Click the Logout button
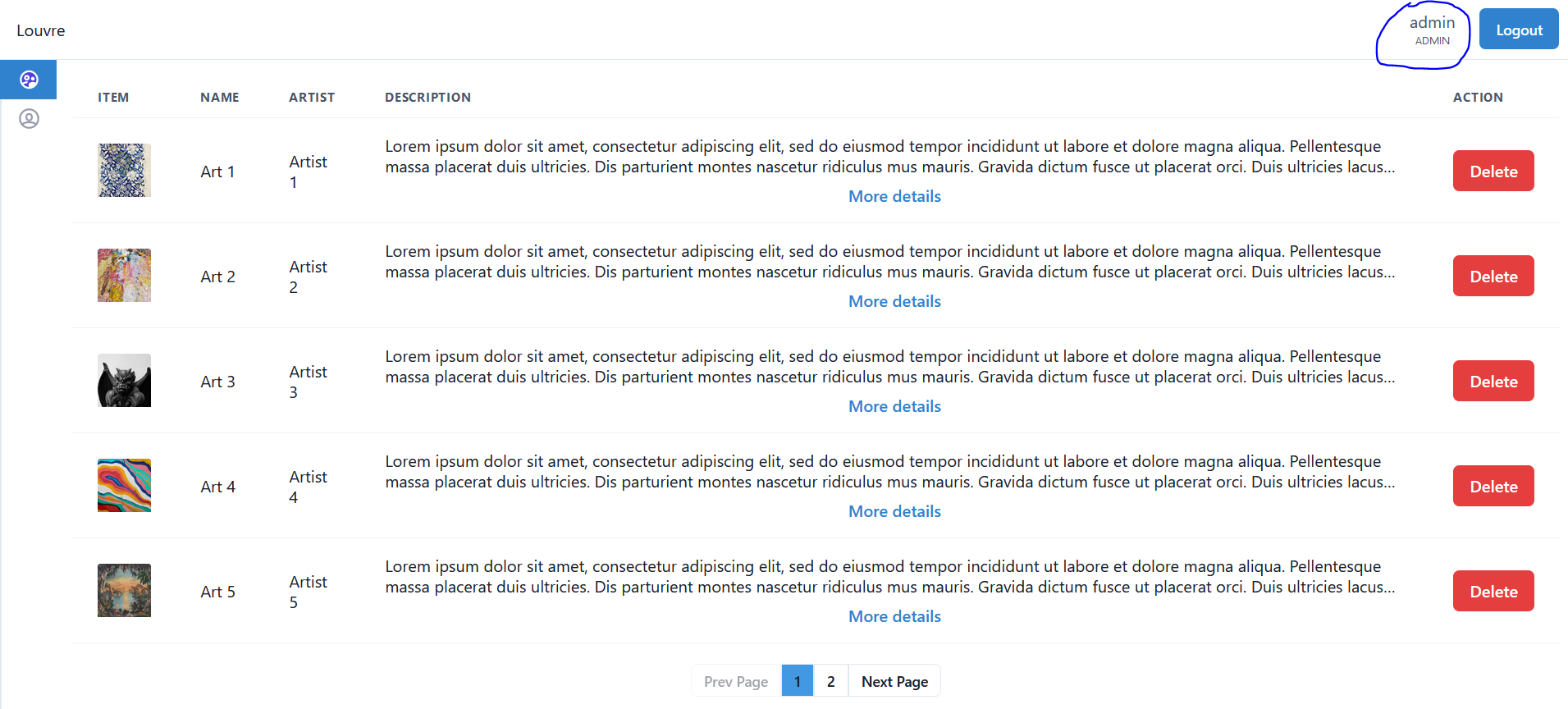Screen dimensions: 1568x709 coord(1519,30)
